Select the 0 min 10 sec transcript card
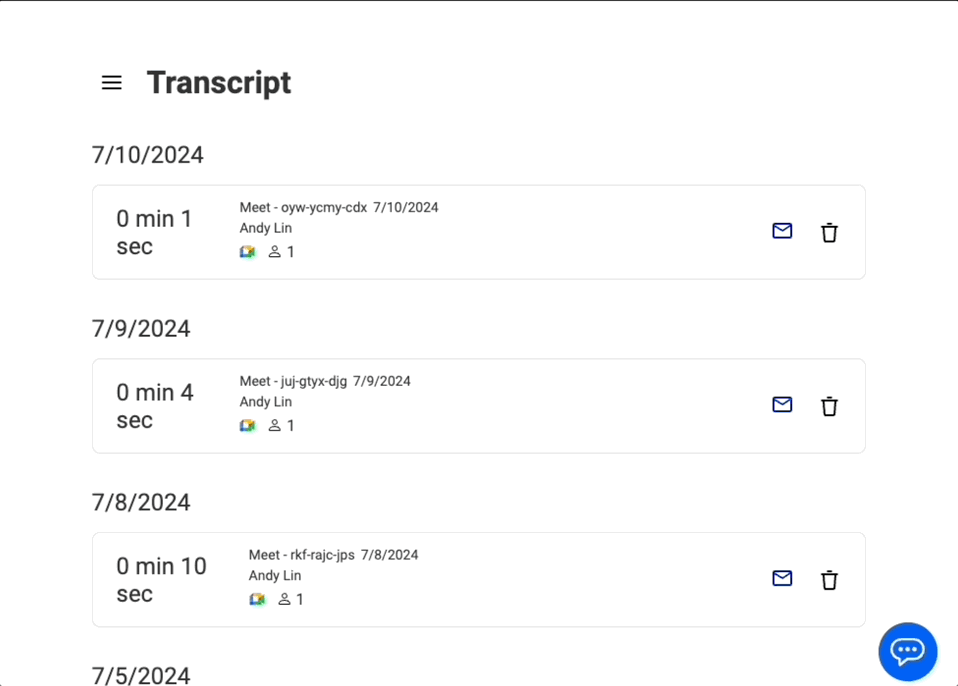The height and width of the screenshot is (686, 958). [x=478, y=580]
